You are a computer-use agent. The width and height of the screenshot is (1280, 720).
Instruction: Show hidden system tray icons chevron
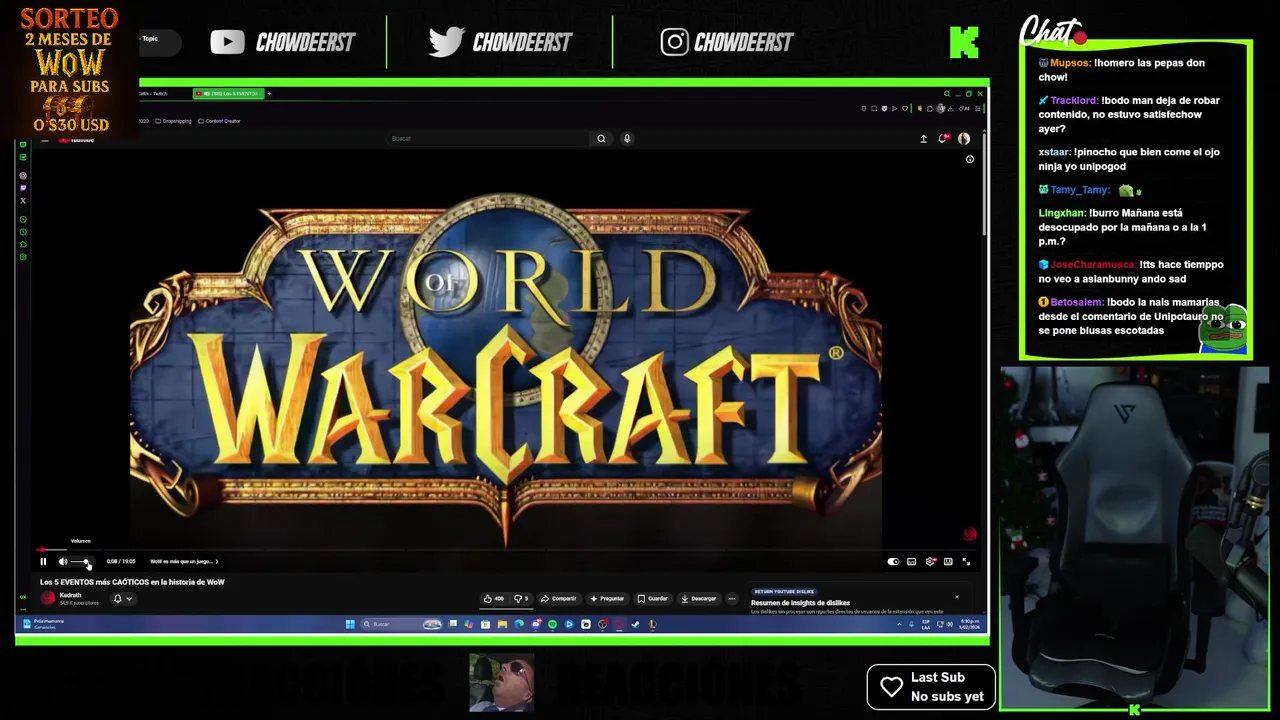(898, 624)
